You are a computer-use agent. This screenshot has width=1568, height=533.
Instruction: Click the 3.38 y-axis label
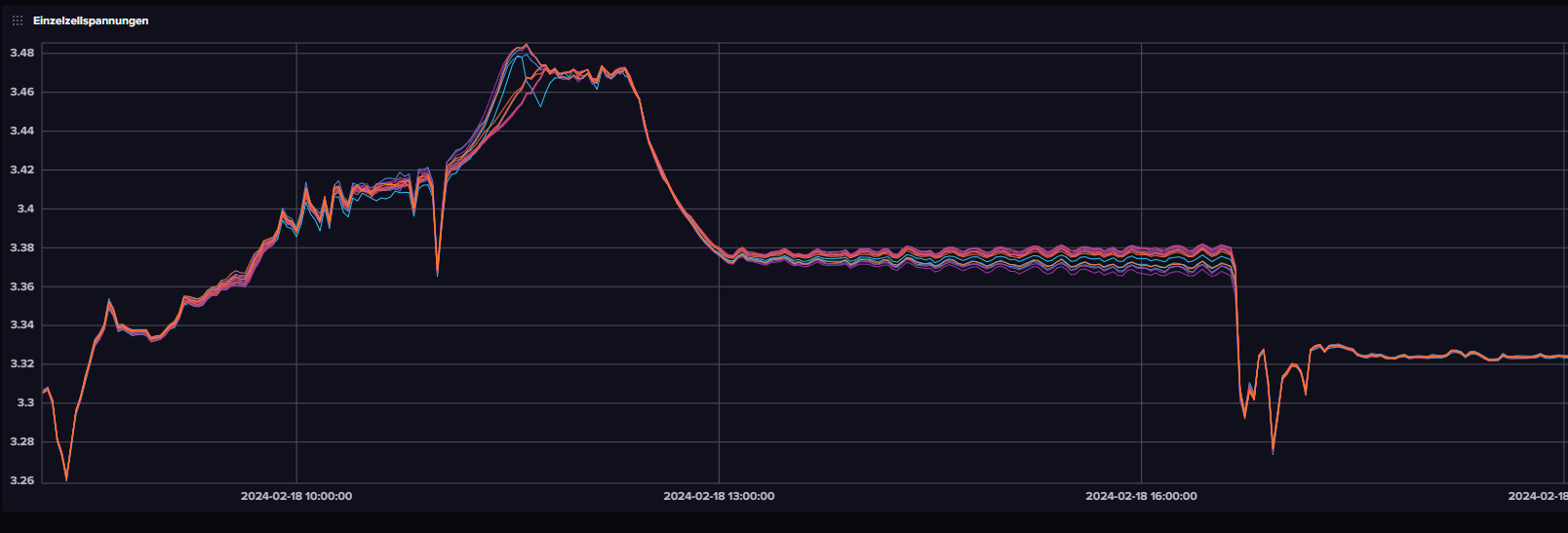(21, 247)
